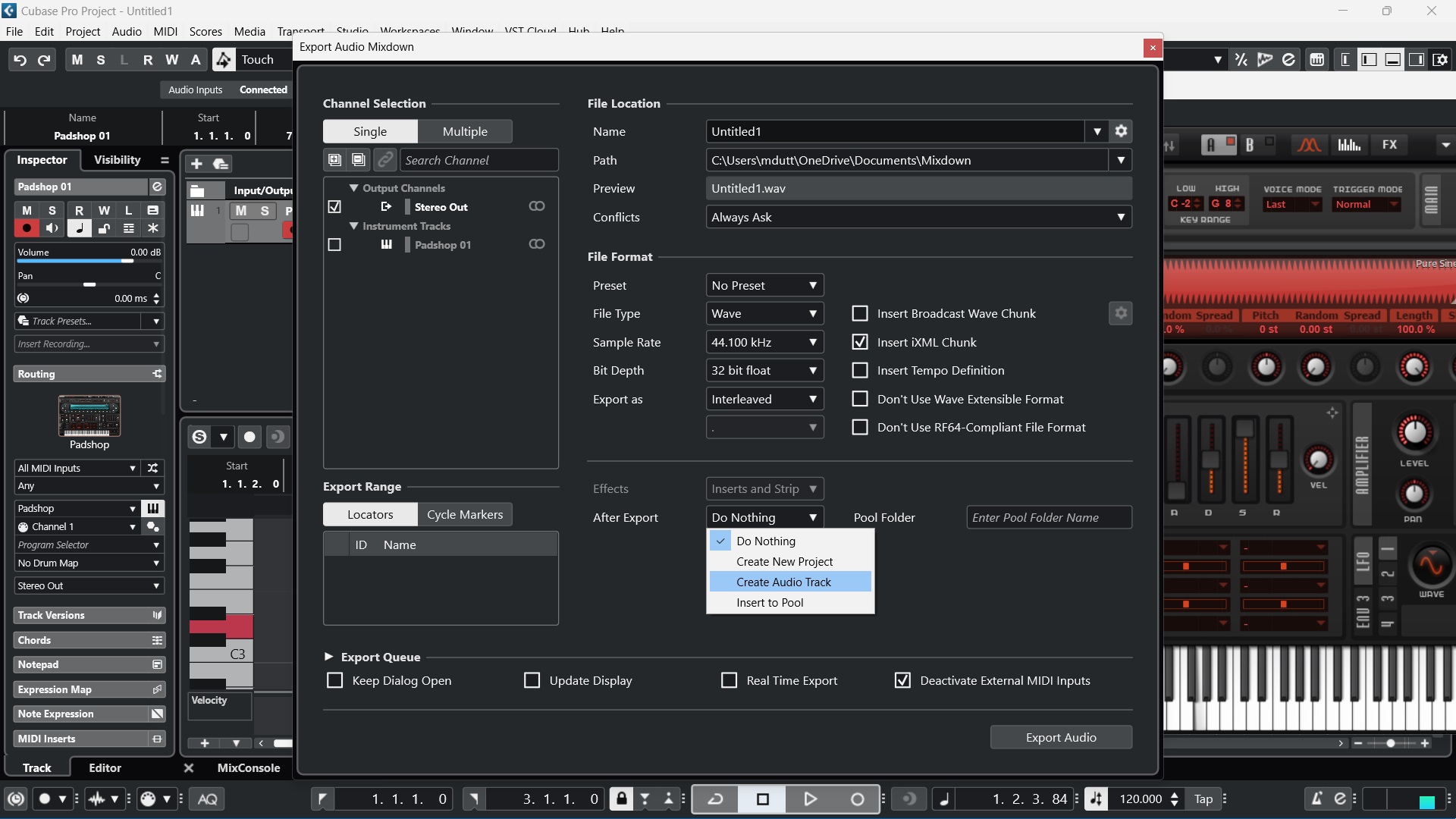Click the Undo arrow in toolbar
1456x819 pixels.
pos(20,60)
